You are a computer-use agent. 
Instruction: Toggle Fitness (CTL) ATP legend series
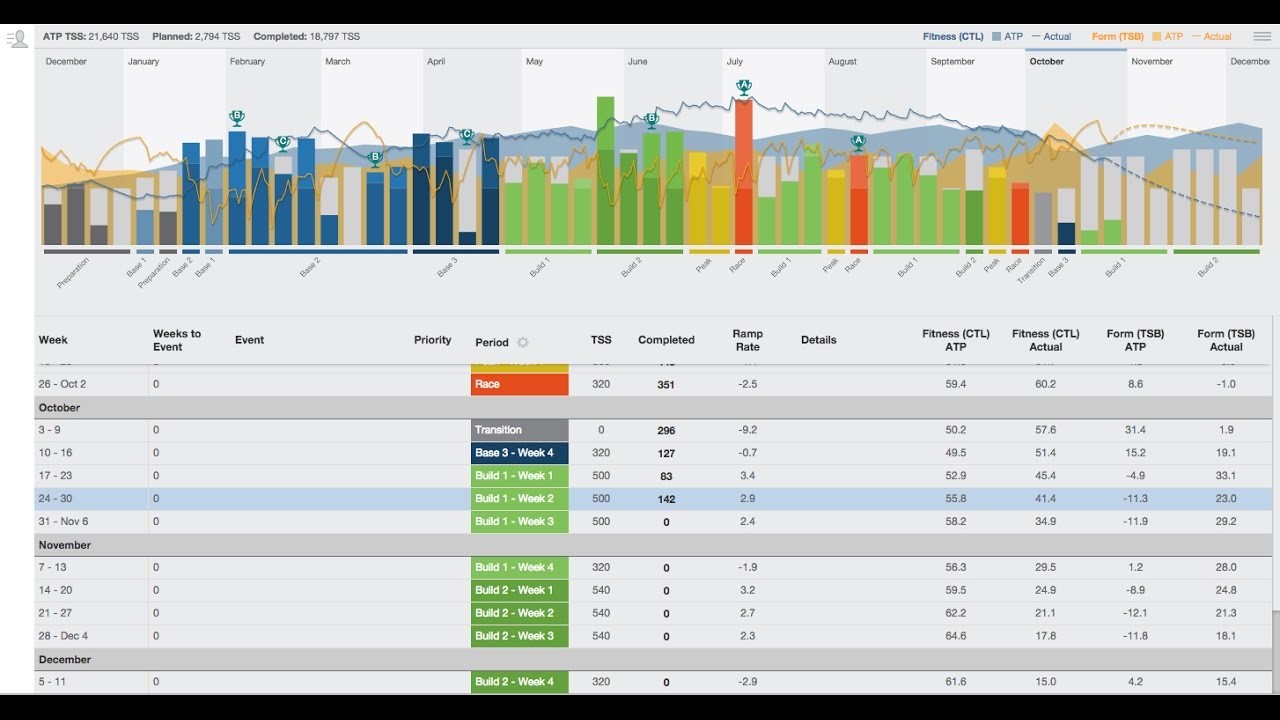[1007, 37]
